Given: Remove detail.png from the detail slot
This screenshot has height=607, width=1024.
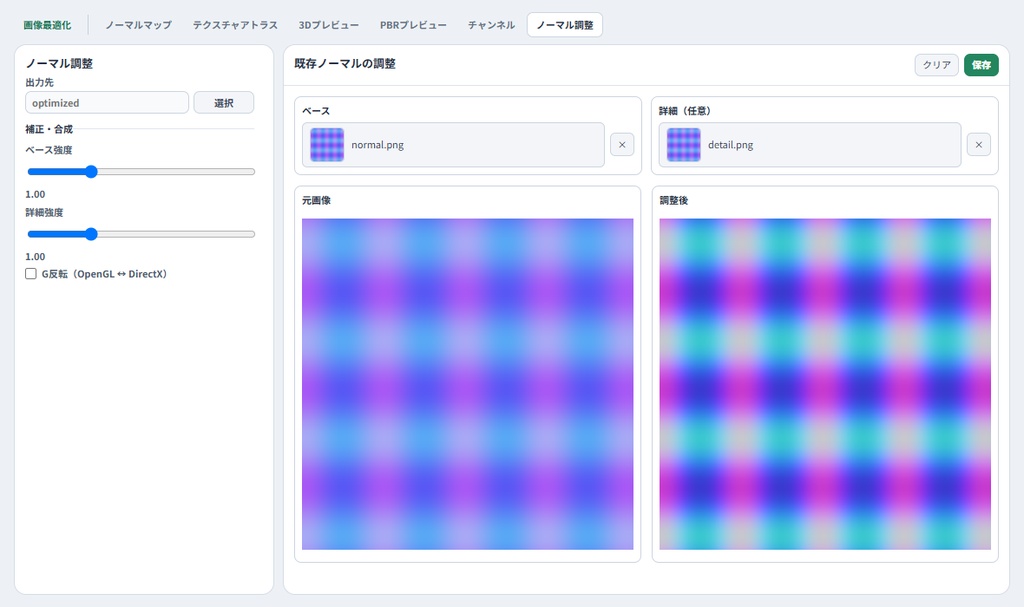Looking at the screenshot, I should pos(978,145).
